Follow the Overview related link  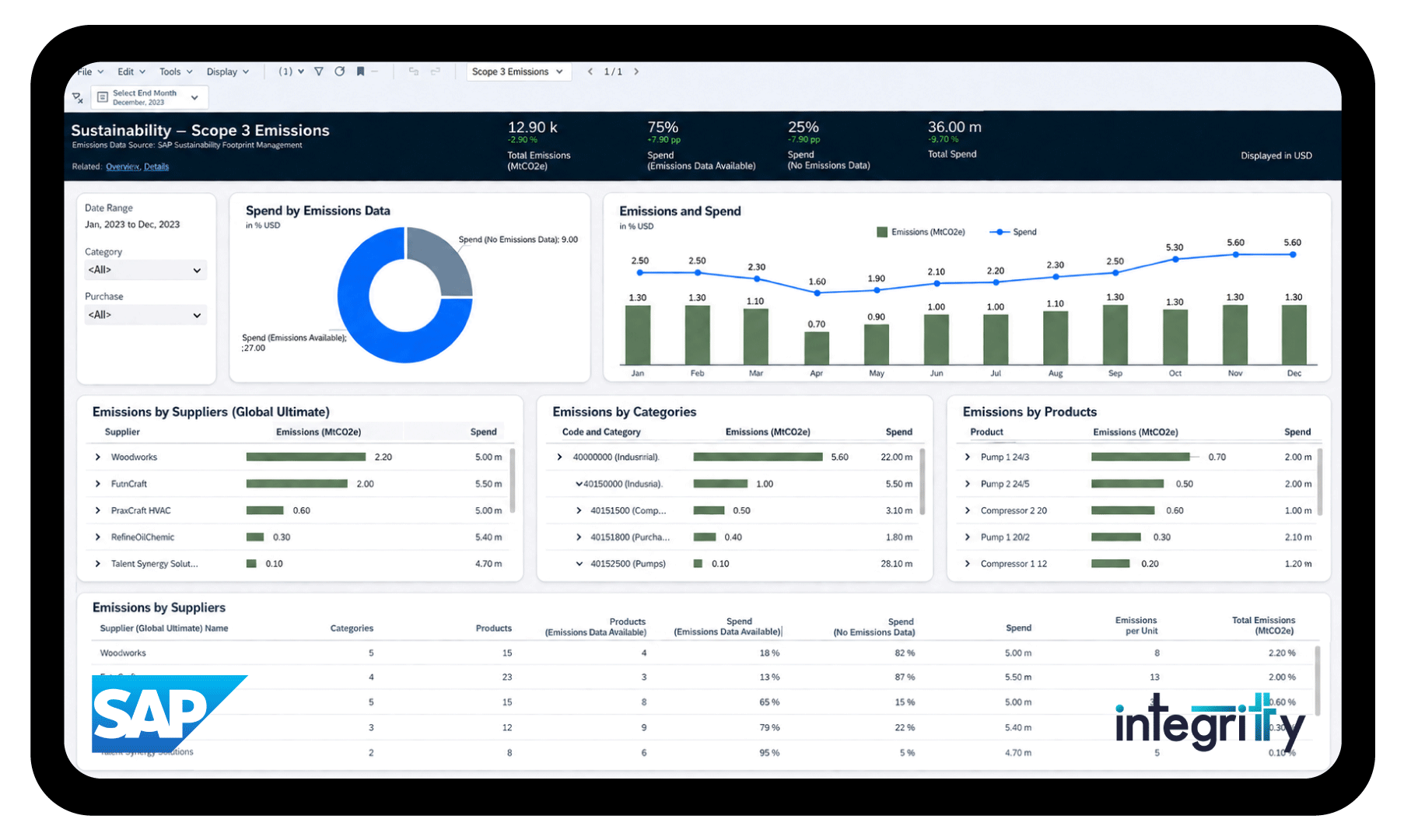[122, 166]
